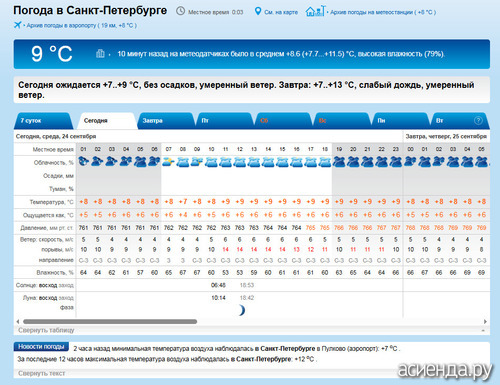The height and width of the screenshot is (385, 500).
Task: Open the Сб forecast tab
Action: [x=283, y=121]
